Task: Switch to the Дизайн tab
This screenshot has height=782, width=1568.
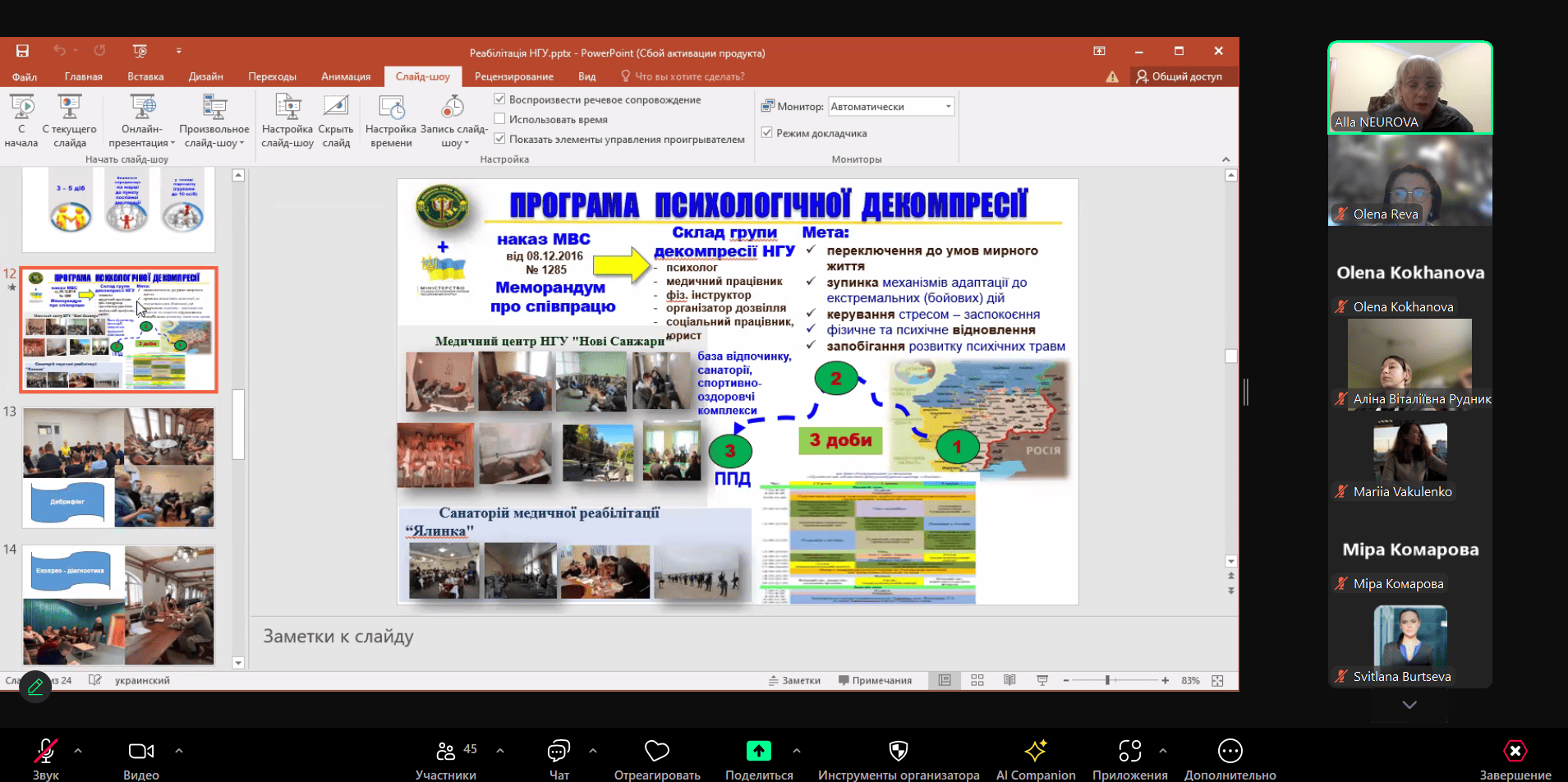Action: coord(206,76)
